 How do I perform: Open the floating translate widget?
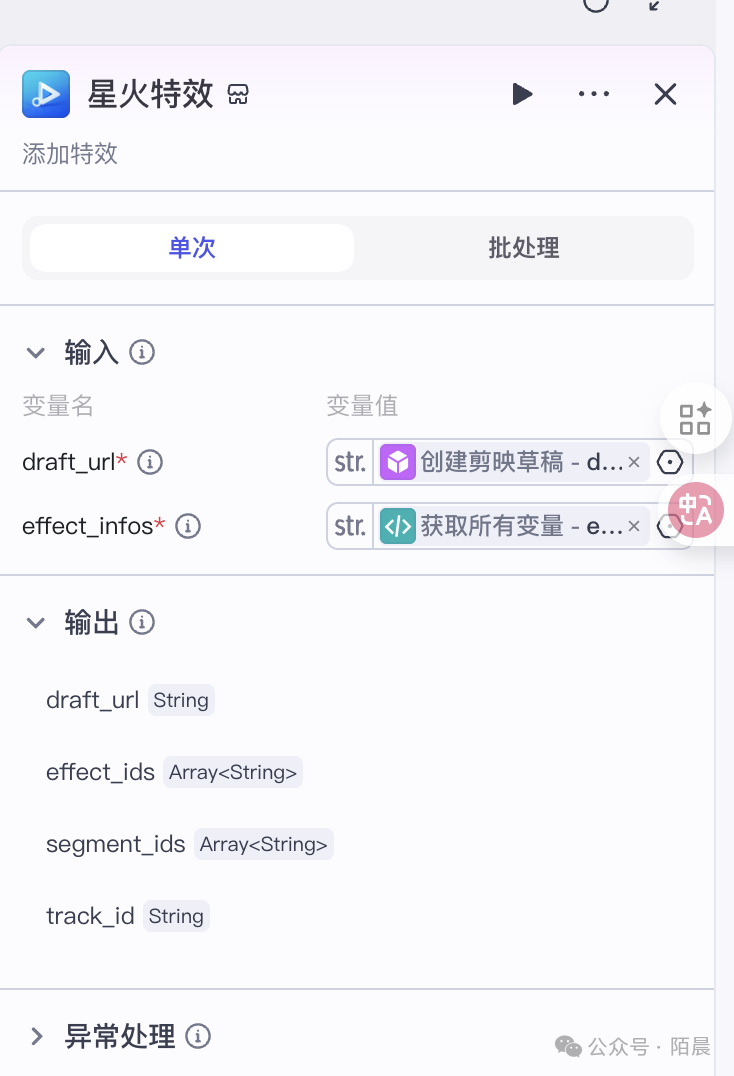pos(696,509)
